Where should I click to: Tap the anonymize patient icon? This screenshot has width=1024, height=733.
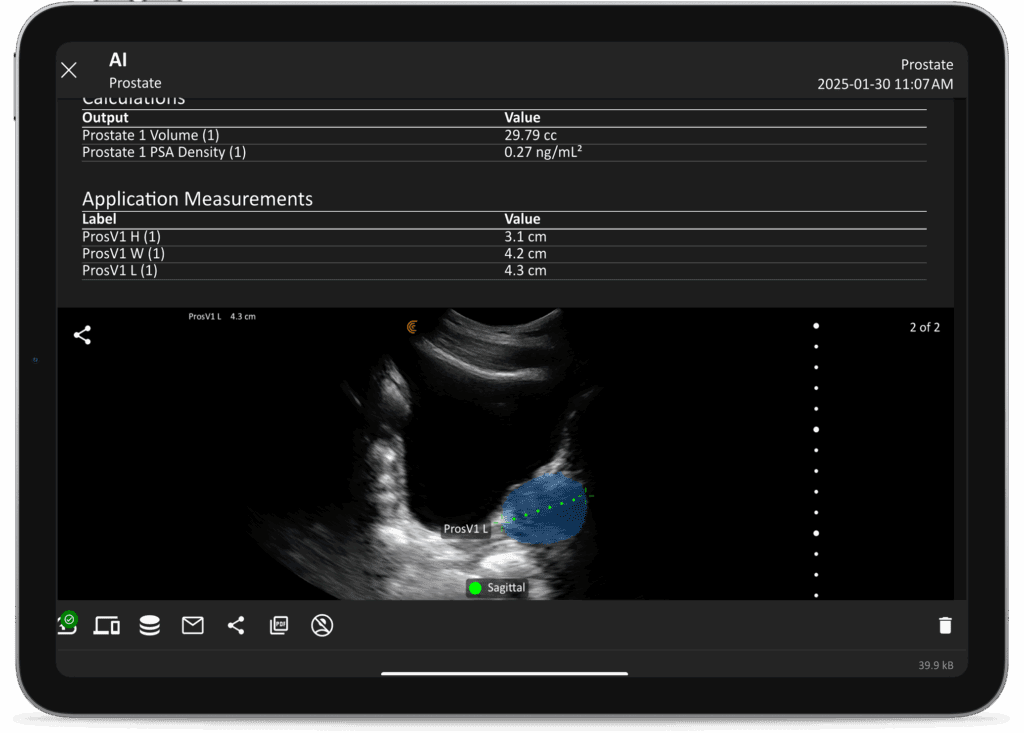(322, 626)
